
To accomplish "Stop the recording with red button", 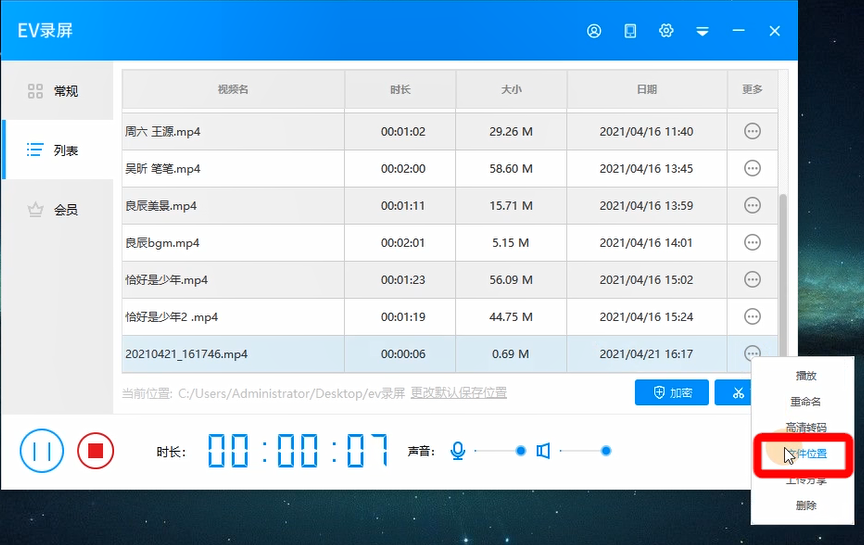I will [x=95, y=451].
